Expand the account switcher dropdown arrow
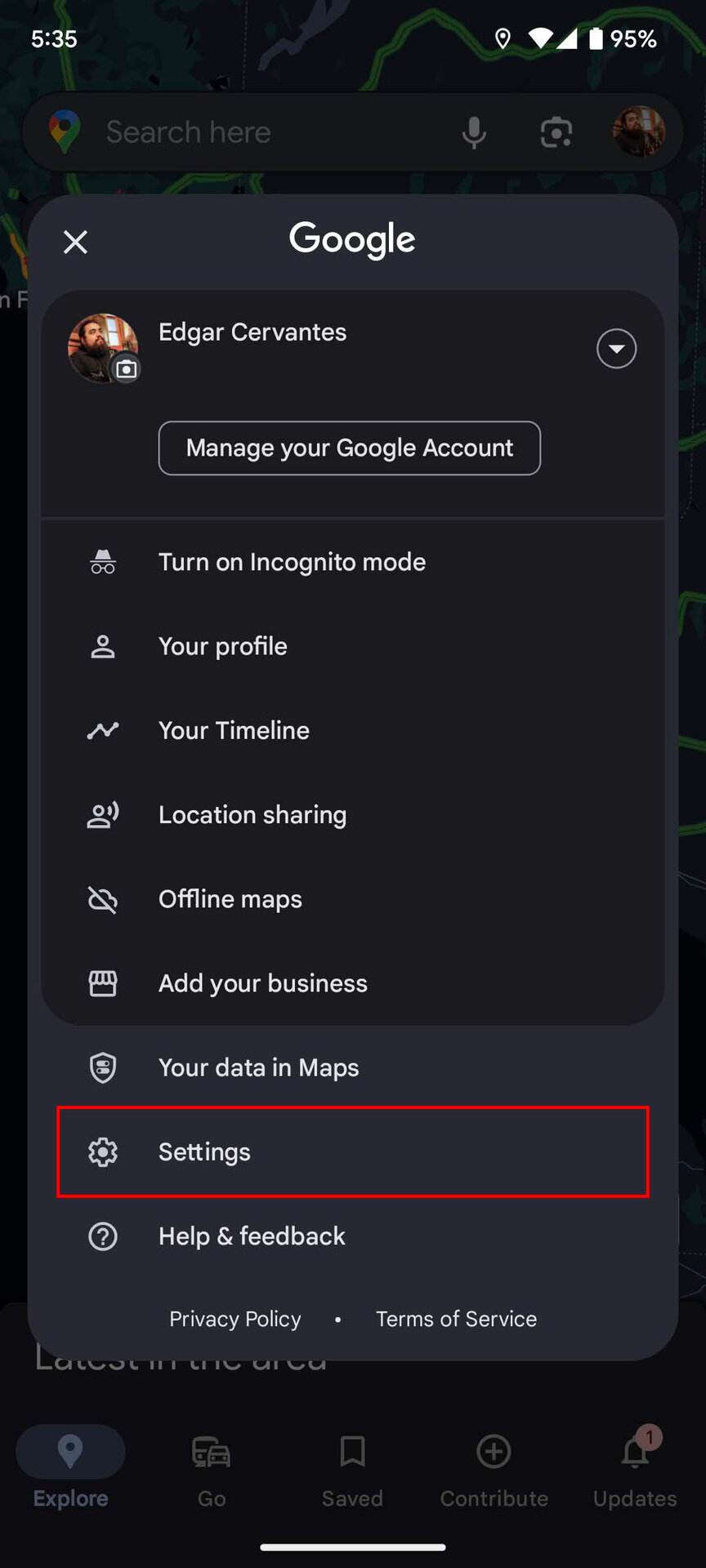Viewport: 706px width, 1568px height. point(616,349)
